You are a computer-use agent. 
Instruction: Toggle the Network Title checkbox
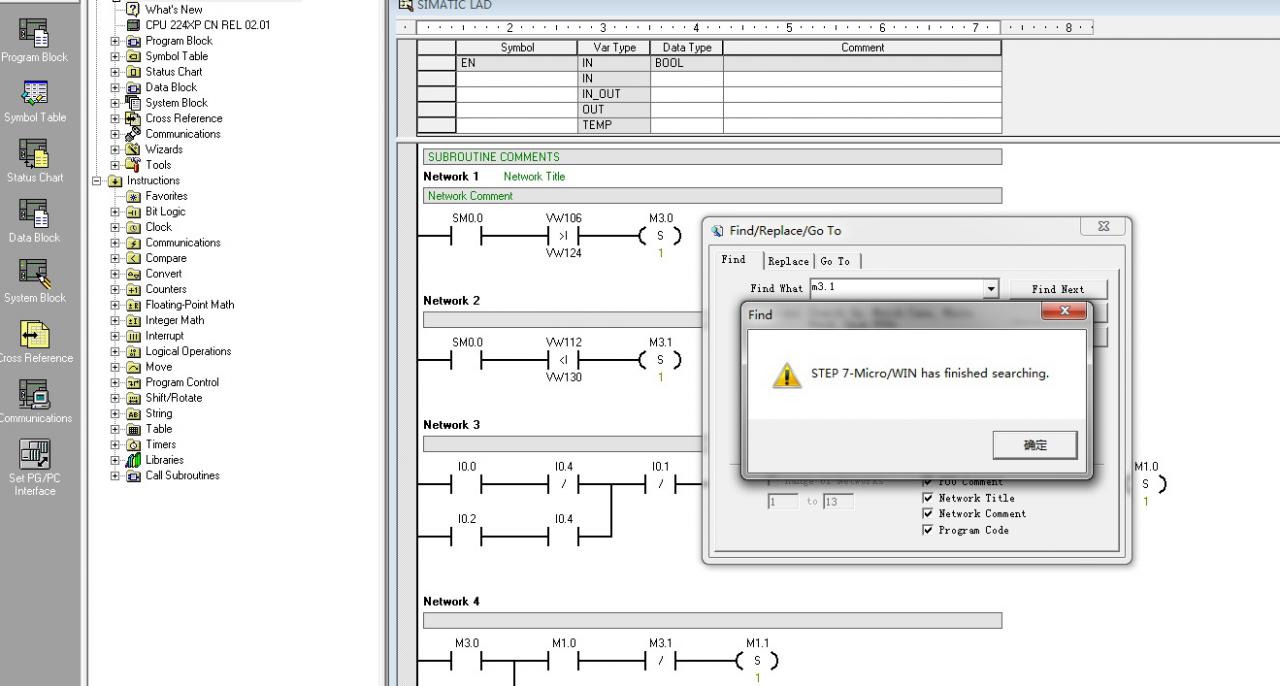[x=928, y=498]
